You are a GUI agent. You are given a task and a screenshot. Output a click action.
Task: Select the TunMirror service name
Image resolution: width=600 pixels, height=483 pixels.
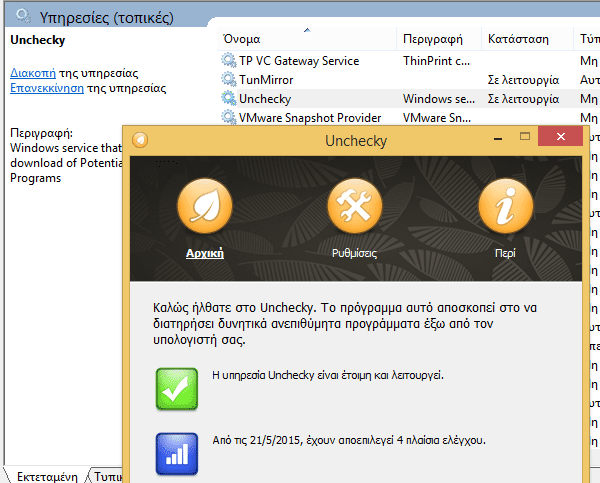click(x=266, y=80)
